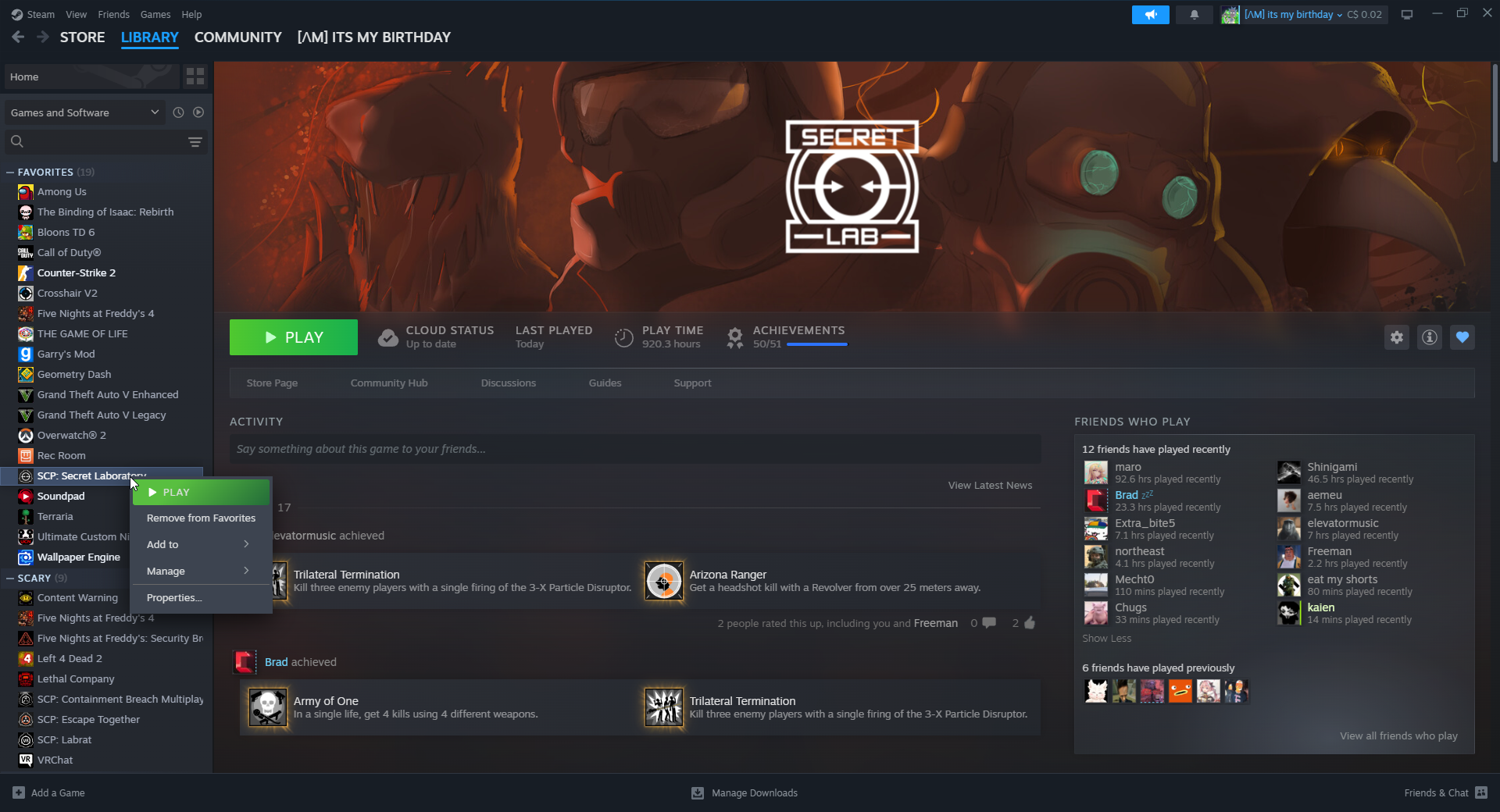Click the library search magnifier icon
This screenshot has width=1500, height=812.
point(17,141)
